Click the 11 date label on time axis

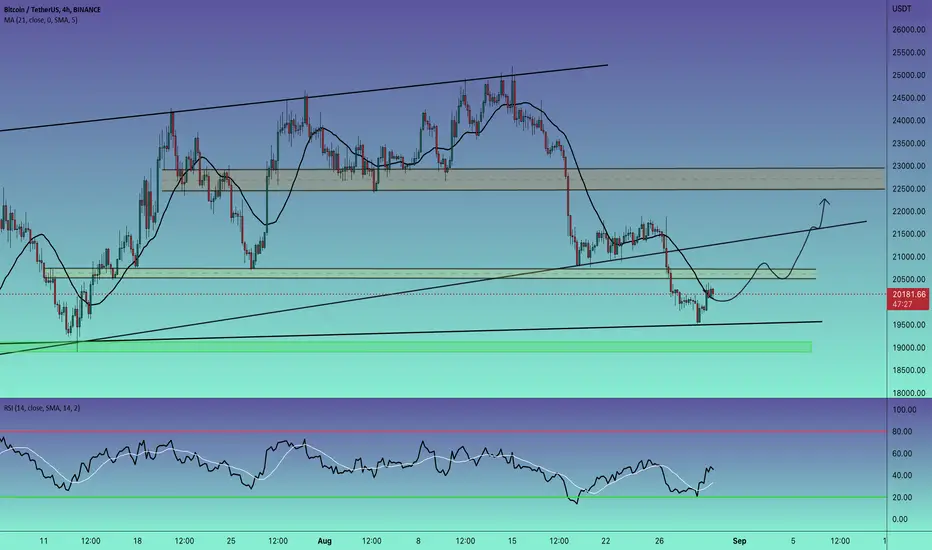pos(43,541)
